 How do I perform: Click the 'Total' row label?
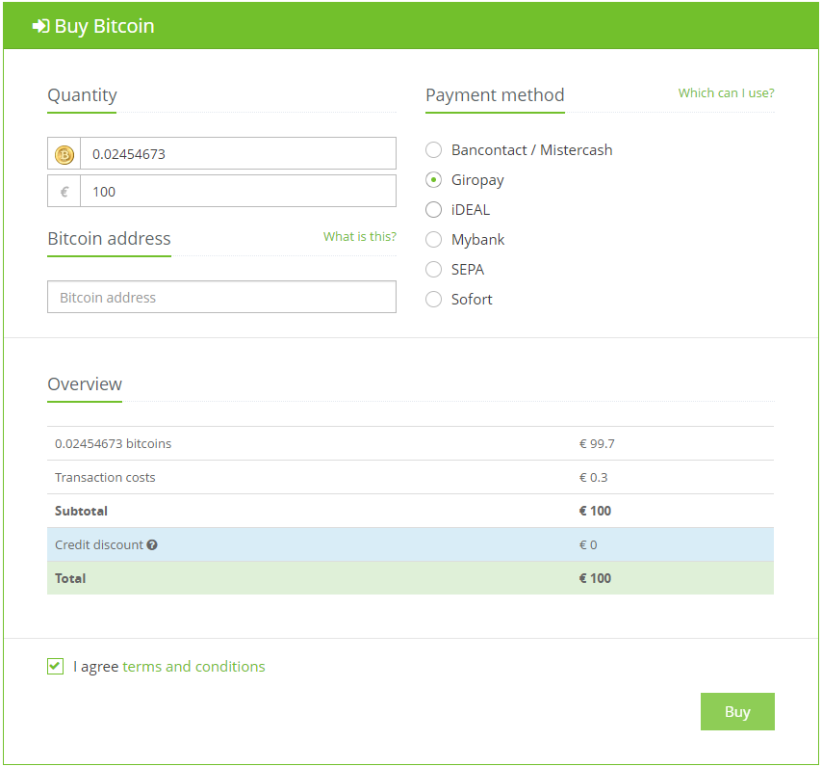click(70, 578)
